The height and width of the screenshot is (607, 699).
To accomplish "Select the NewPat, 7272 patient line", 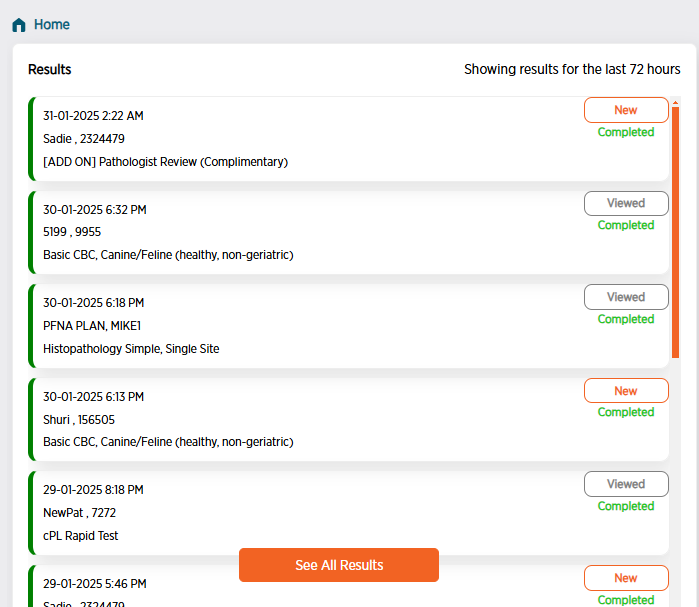I will tap(79, 513).
